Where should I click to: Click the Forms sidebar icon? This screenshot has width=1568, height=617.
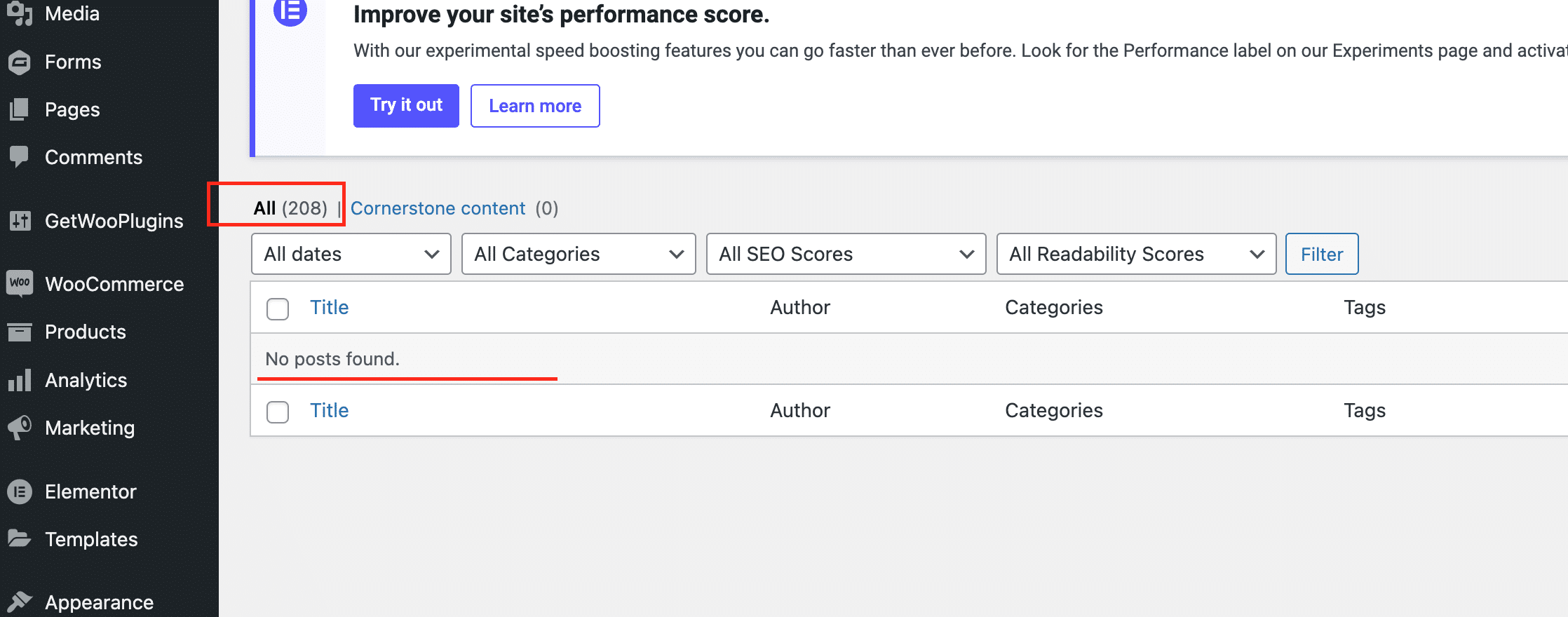pyautogui.click(x=20, y=62)
